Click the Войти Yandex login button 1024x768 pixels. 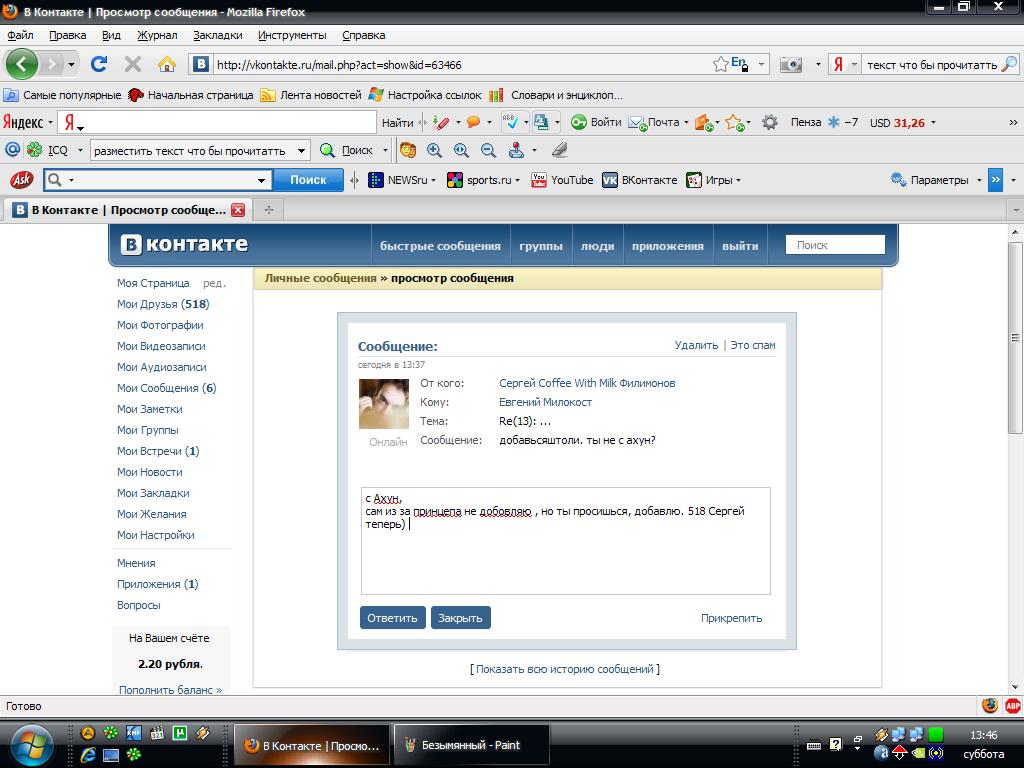click(596, 122)
